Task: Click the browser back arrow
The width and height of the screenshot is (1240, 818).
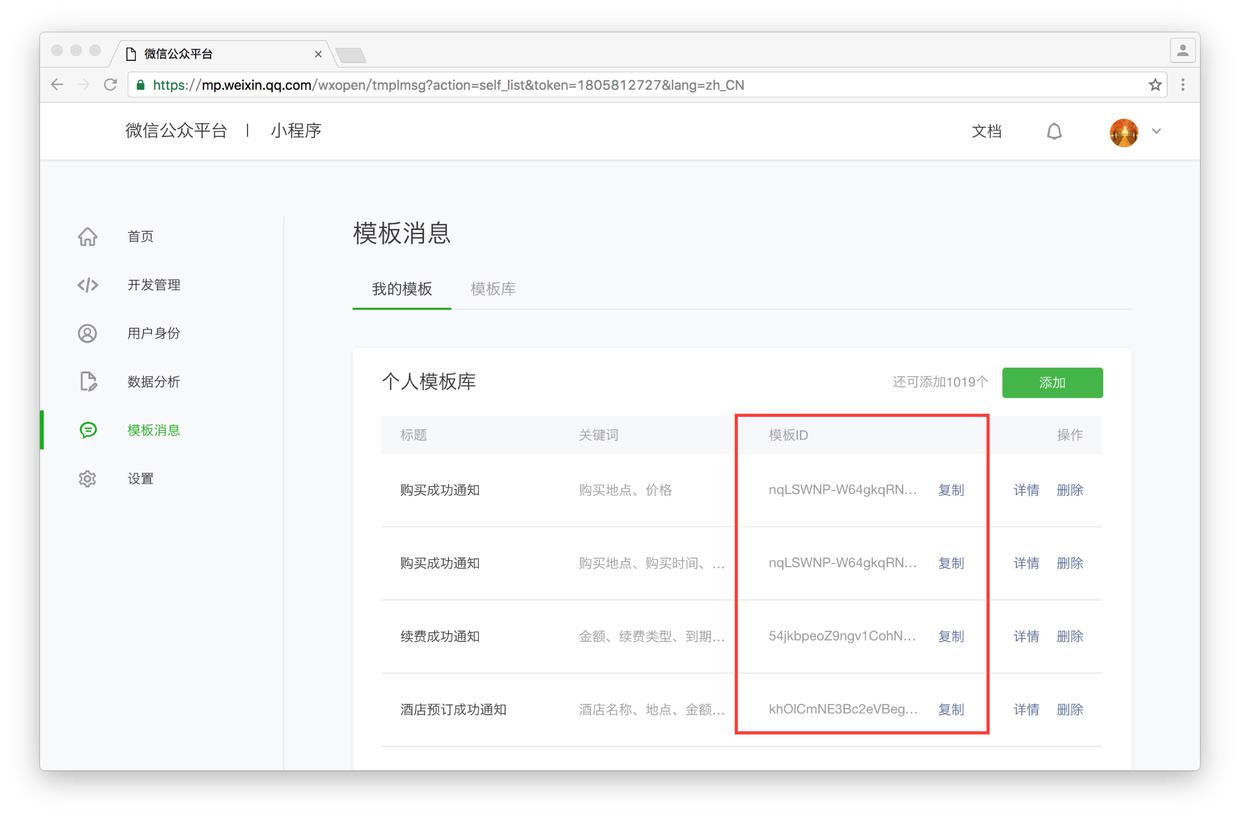Action: tap(57, 85)
